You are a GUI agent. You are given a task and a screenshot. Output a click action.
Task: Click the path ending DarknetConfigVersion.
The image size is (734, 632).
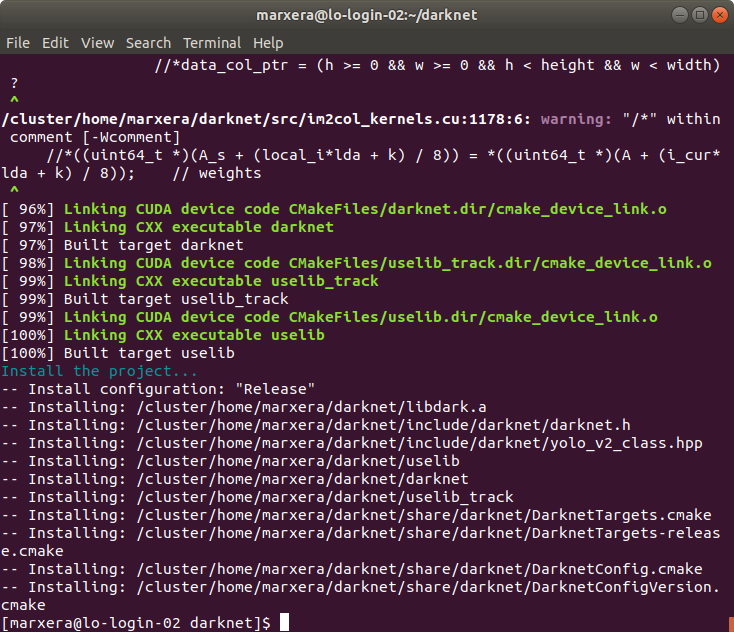pos(428,587)
